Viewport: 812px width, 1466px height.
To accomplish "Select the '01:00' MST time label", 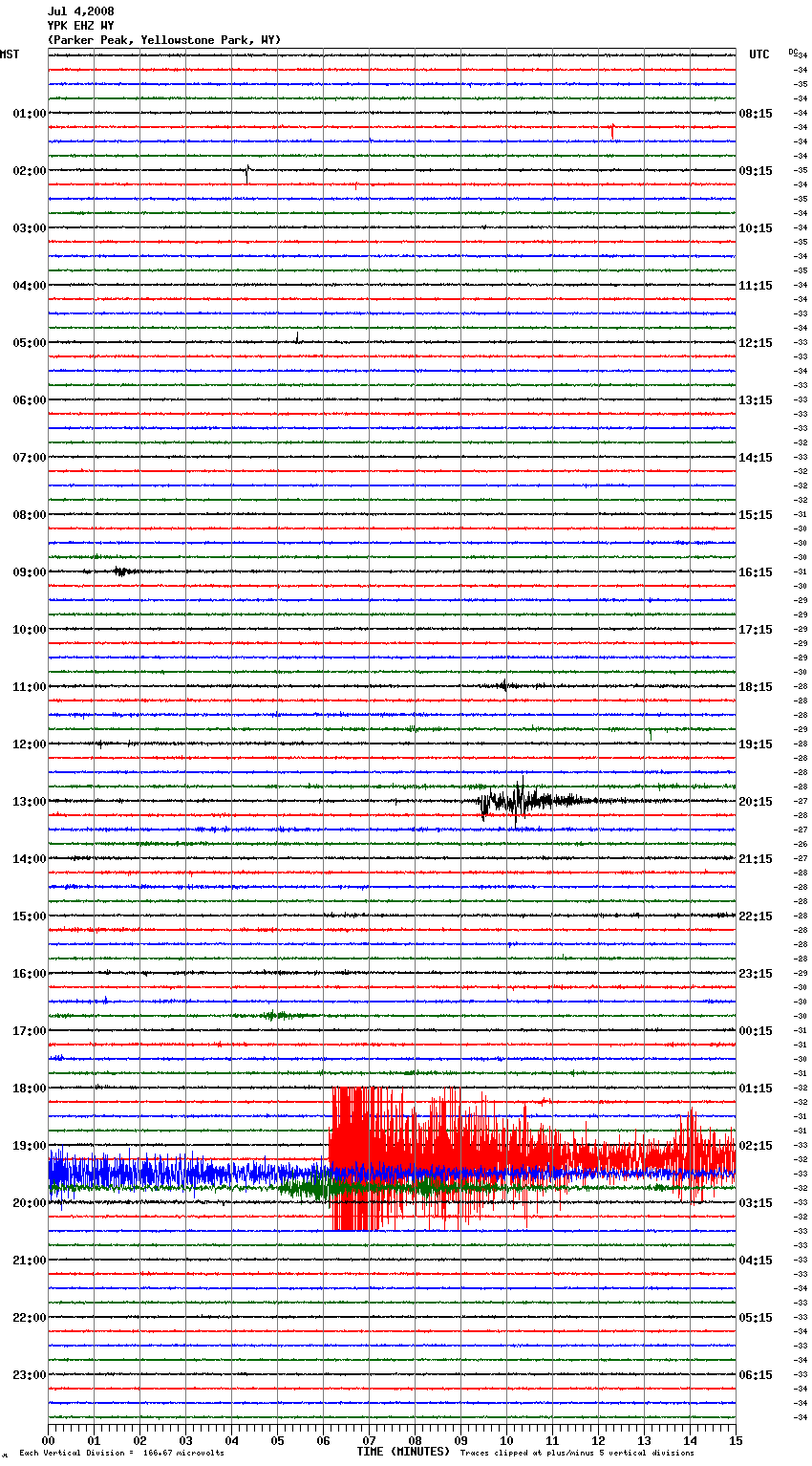I will point(30,114).
